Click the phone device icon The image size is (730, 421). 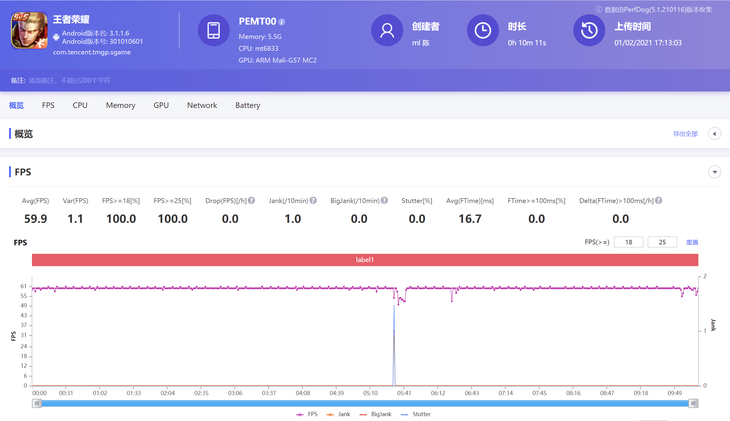(x=213, y=31)
